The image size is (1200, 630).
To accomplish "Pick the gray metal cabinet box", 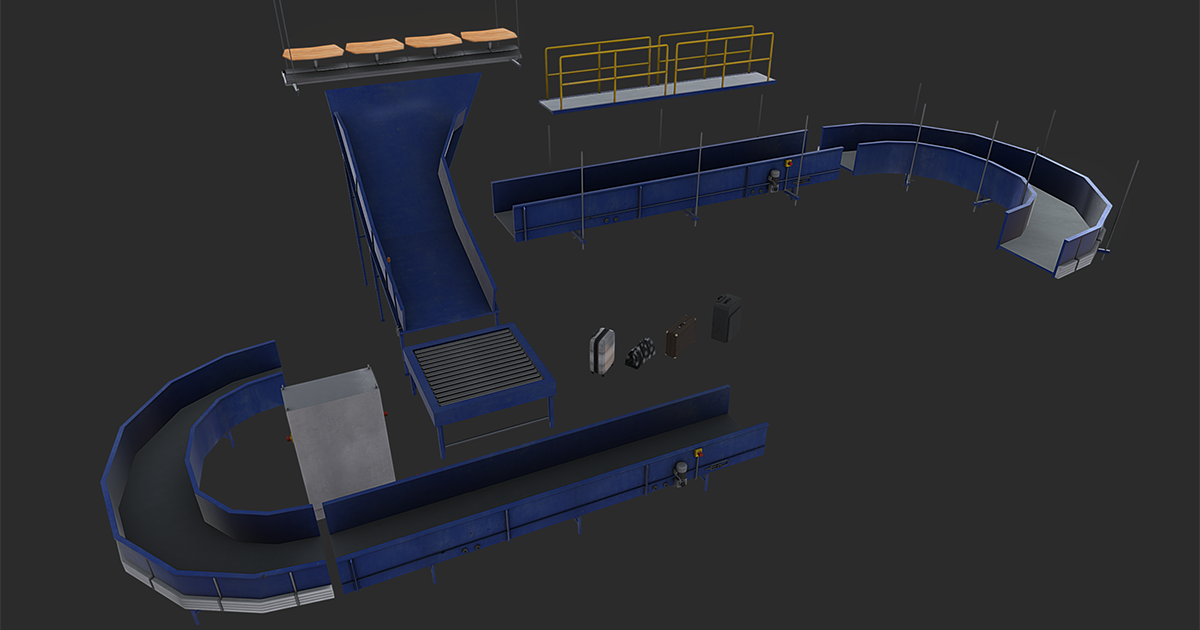I will coord(337,438).
